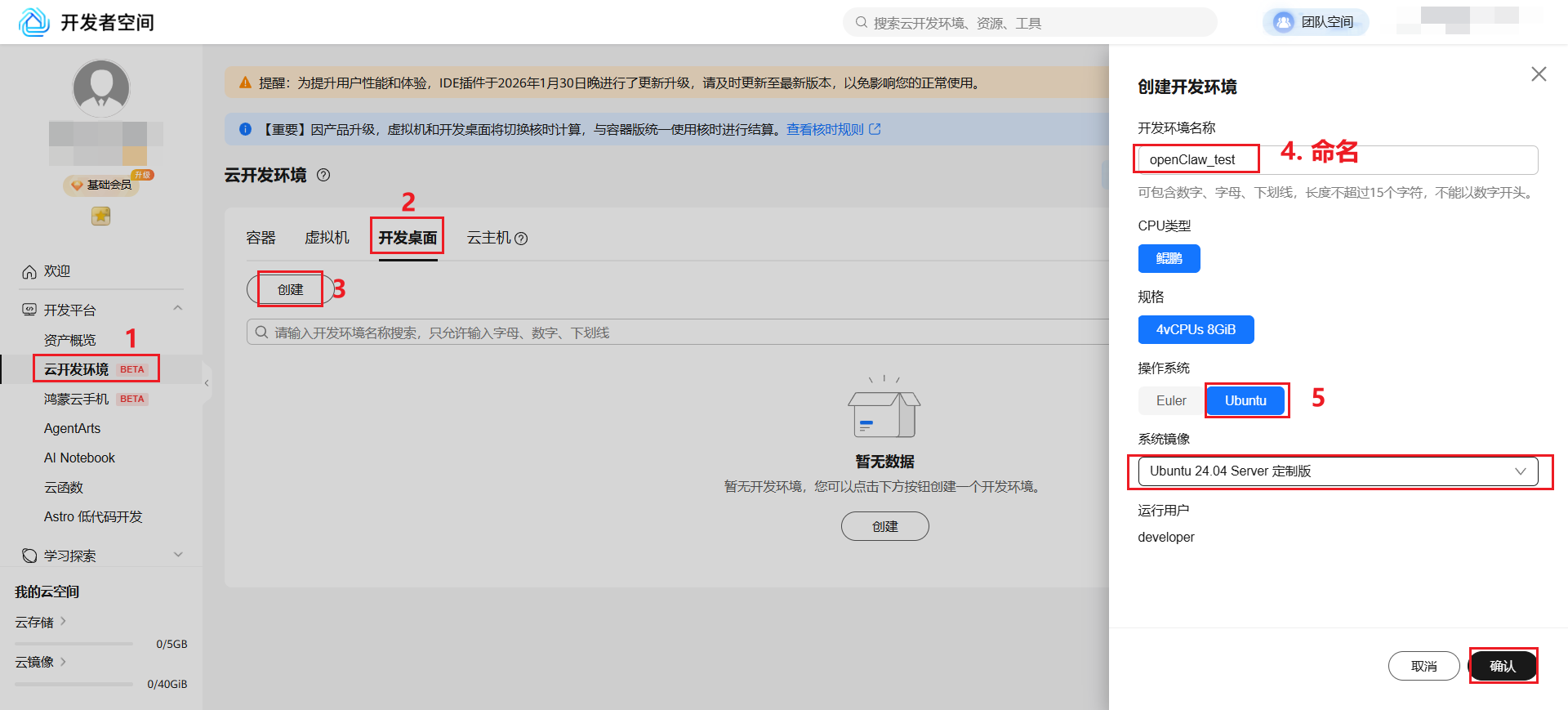Click the 云存储 0/5GB usage bar
1568x710 pixels.
73,644
